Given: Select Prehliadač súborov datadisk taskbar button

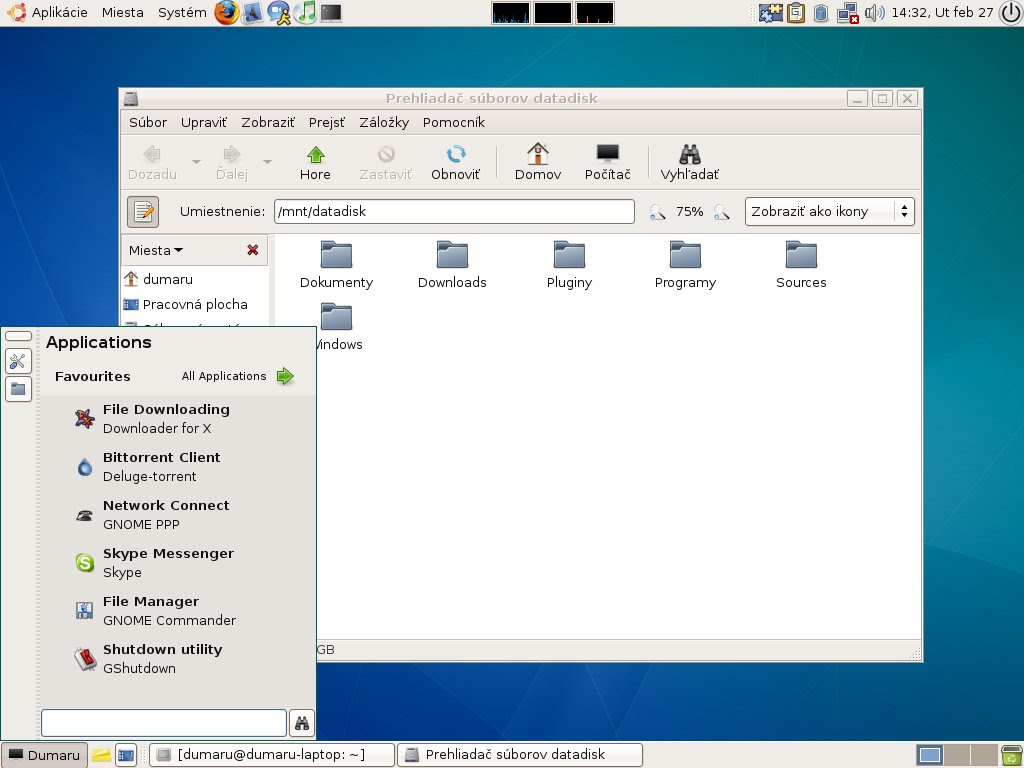Looking at the screenshot, I should (520, 755).
